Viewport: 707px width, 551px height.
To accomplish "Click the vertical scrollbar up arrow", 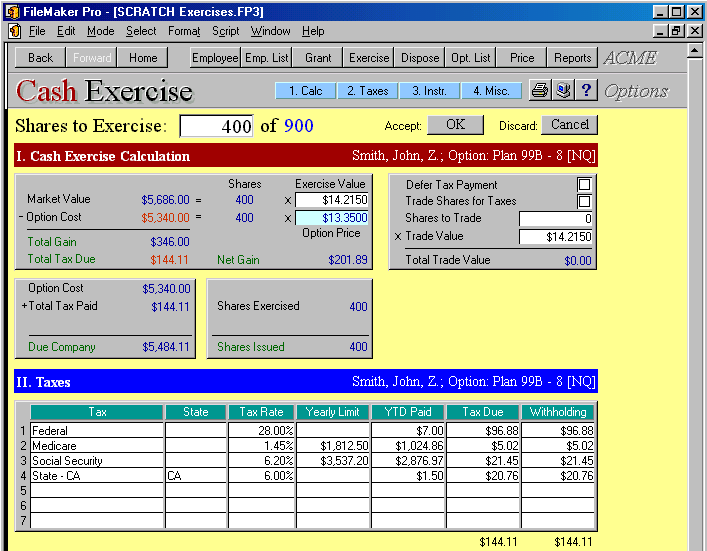I will coord(694,51).
